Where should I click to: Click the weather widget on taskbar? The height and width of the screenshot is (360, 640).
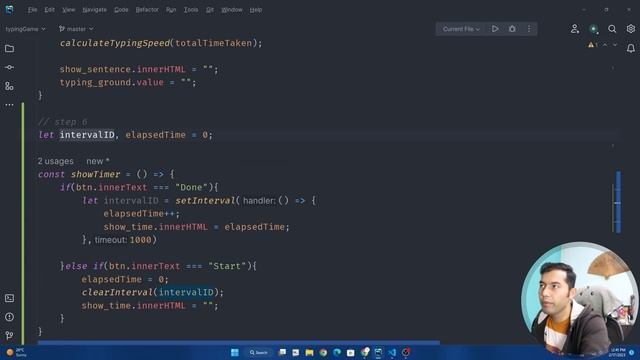16,352
